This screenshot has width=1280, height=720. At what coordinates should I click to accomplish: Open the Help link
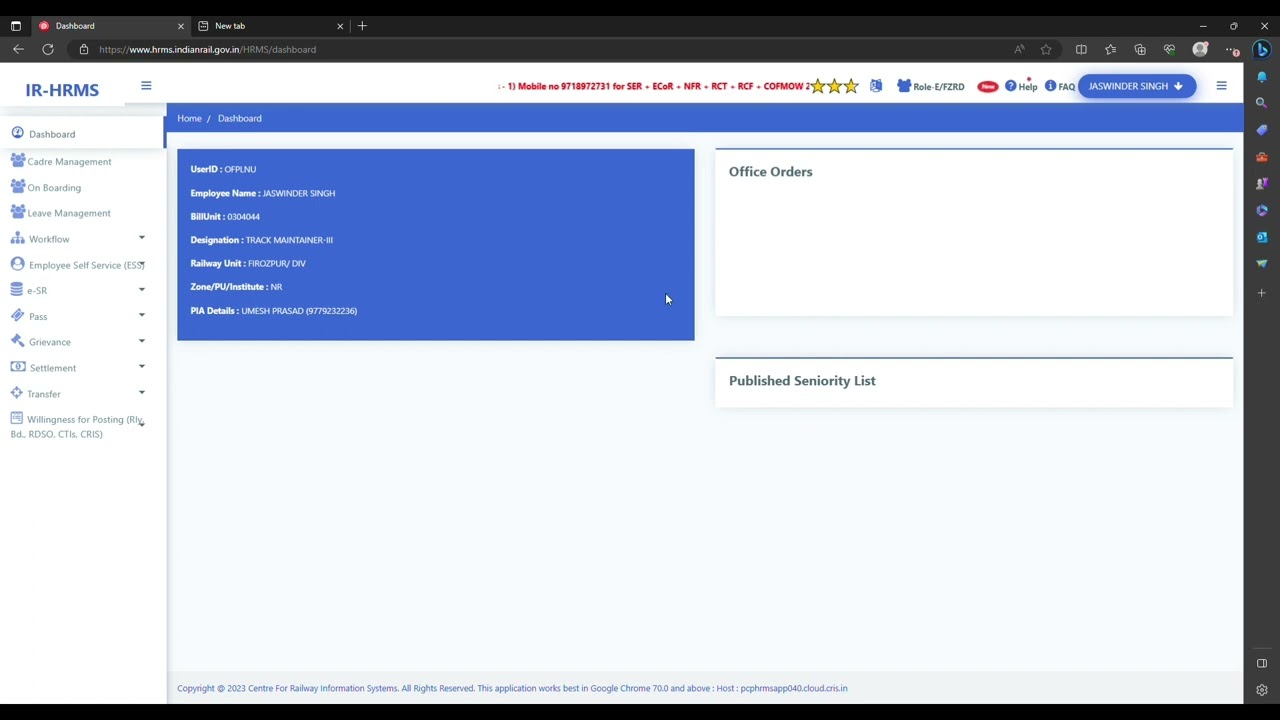[x=1021, y=87]
